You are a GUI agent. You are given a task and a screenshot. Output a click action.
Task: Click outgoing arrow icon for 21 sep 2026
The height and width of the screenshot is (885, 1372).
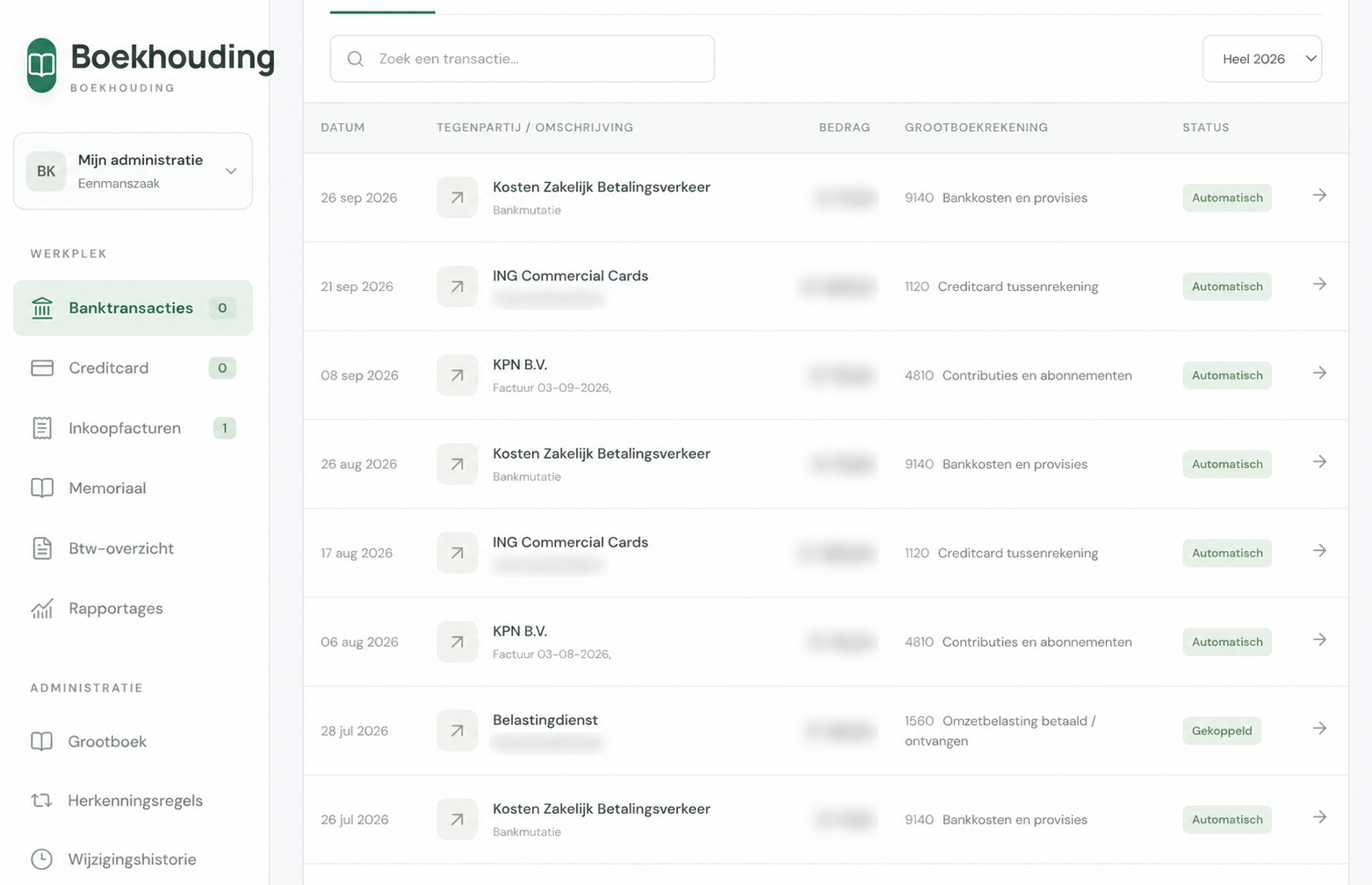tap(458, 287)
